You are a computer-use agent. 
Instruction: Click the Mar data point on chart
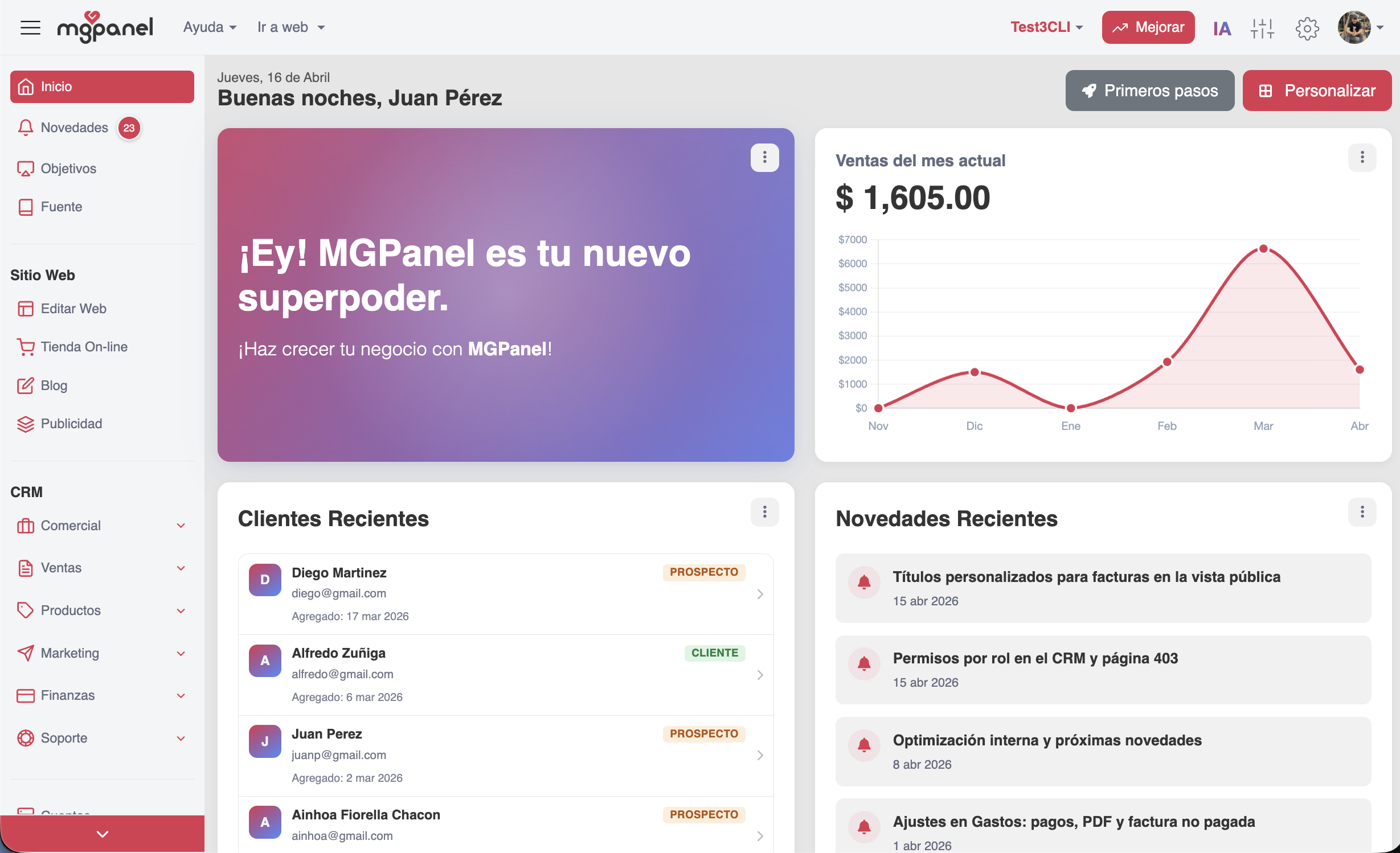(1263, 249)
